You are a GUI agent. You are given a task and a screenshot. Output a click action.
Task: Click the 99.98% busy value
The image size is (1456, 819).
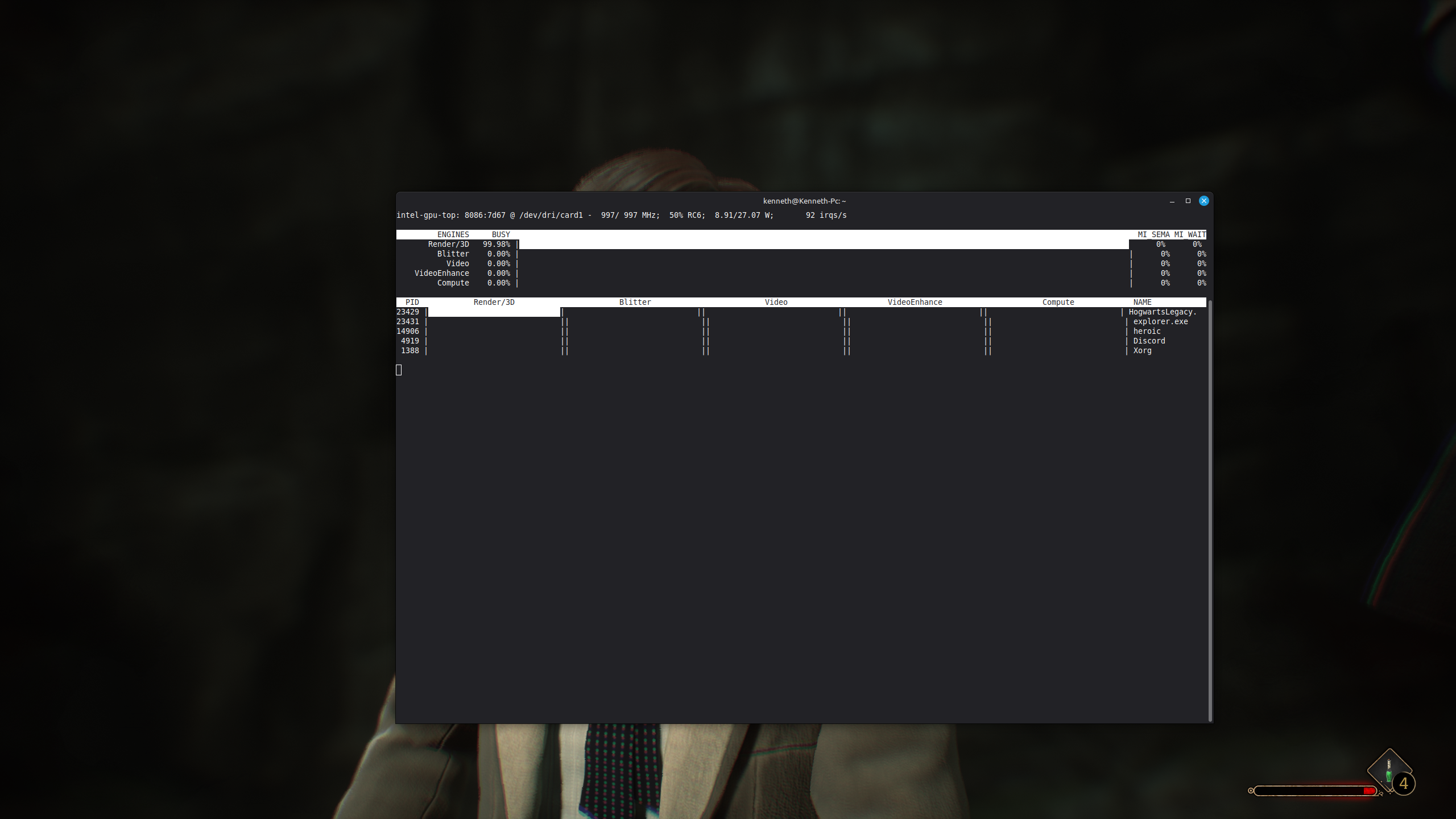[x=496, y=244]
